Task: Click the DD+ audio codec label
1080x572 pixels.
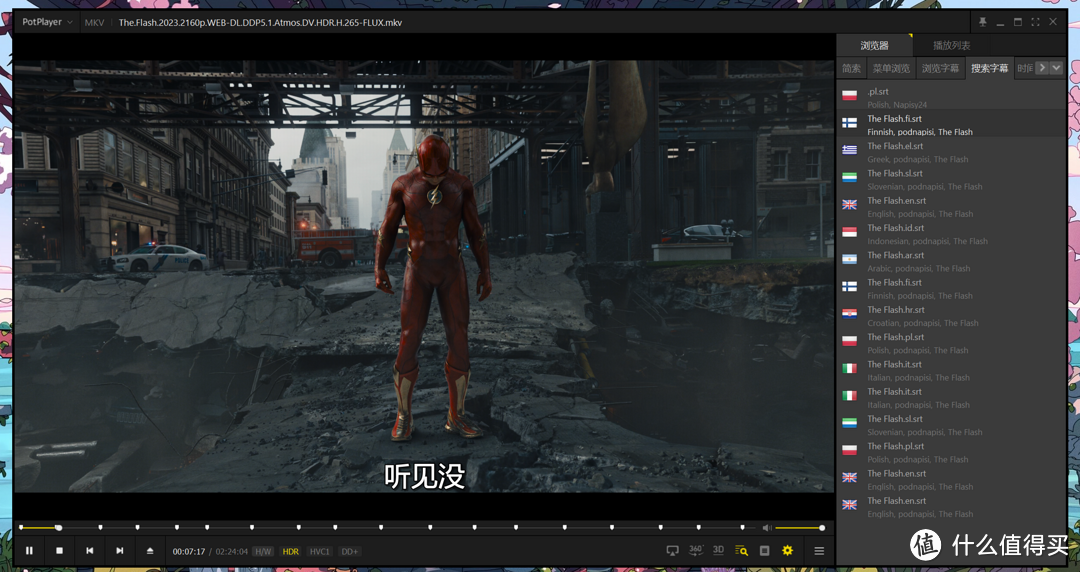Action: 349,551
